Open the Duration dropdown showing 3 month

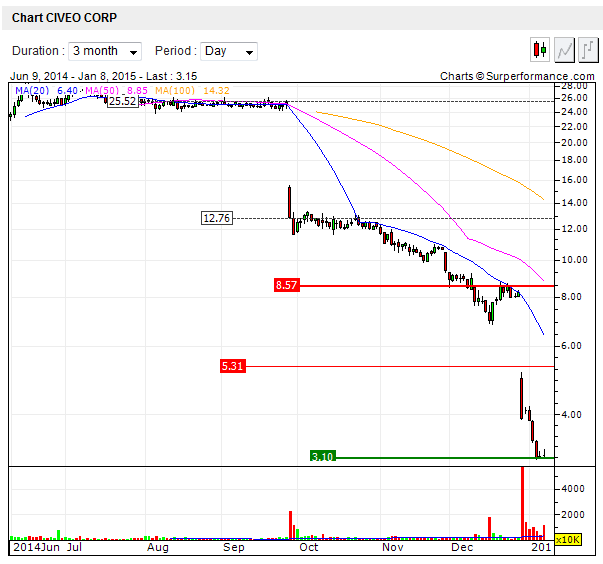tap(105, 51)
